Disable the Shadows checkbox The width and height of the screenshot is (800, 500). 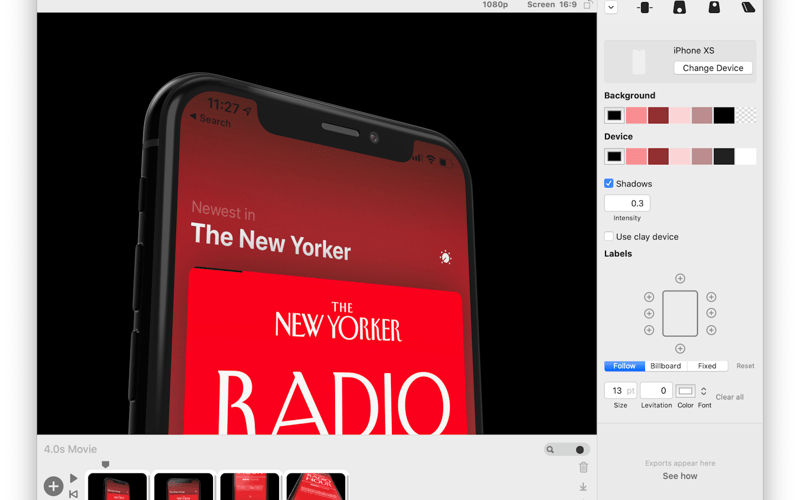click(609, 183)
